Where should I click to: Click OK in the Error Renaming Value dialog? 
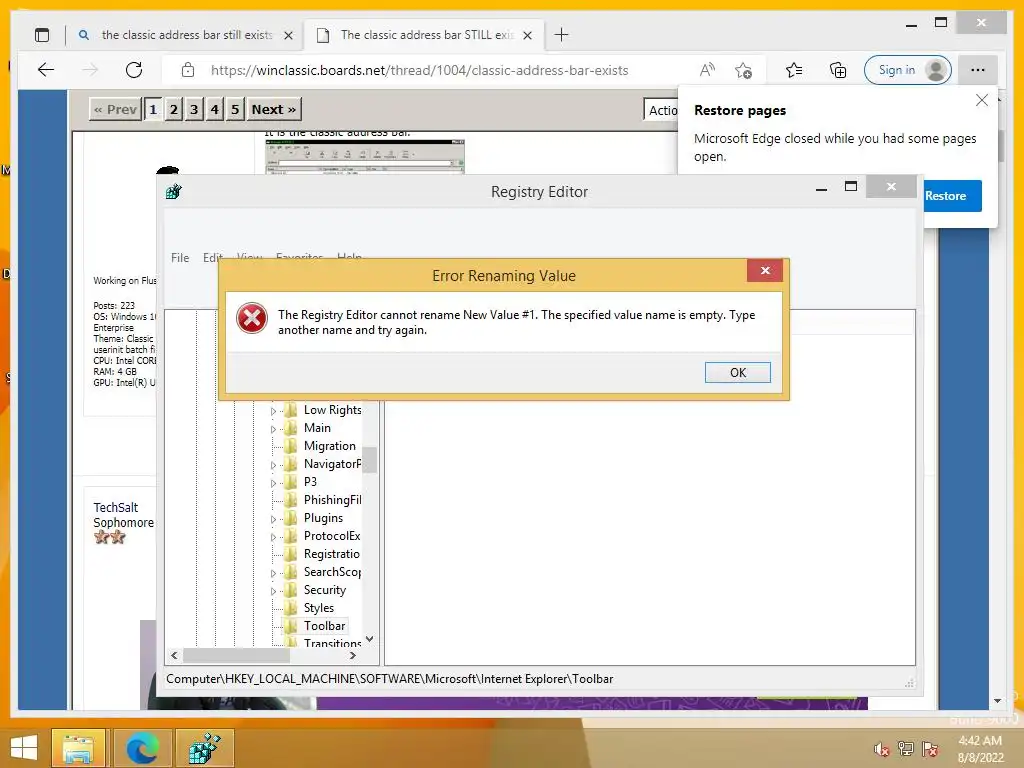click(x=737, y=372)
